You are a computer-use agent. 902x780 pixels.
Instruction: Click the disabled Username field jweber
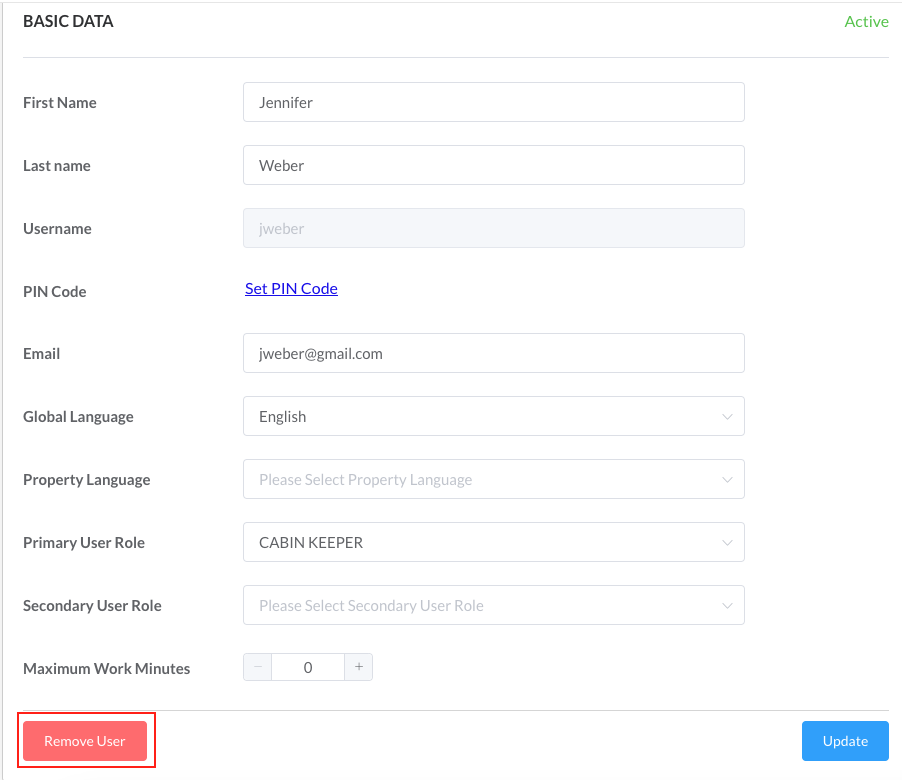point(493,228)
